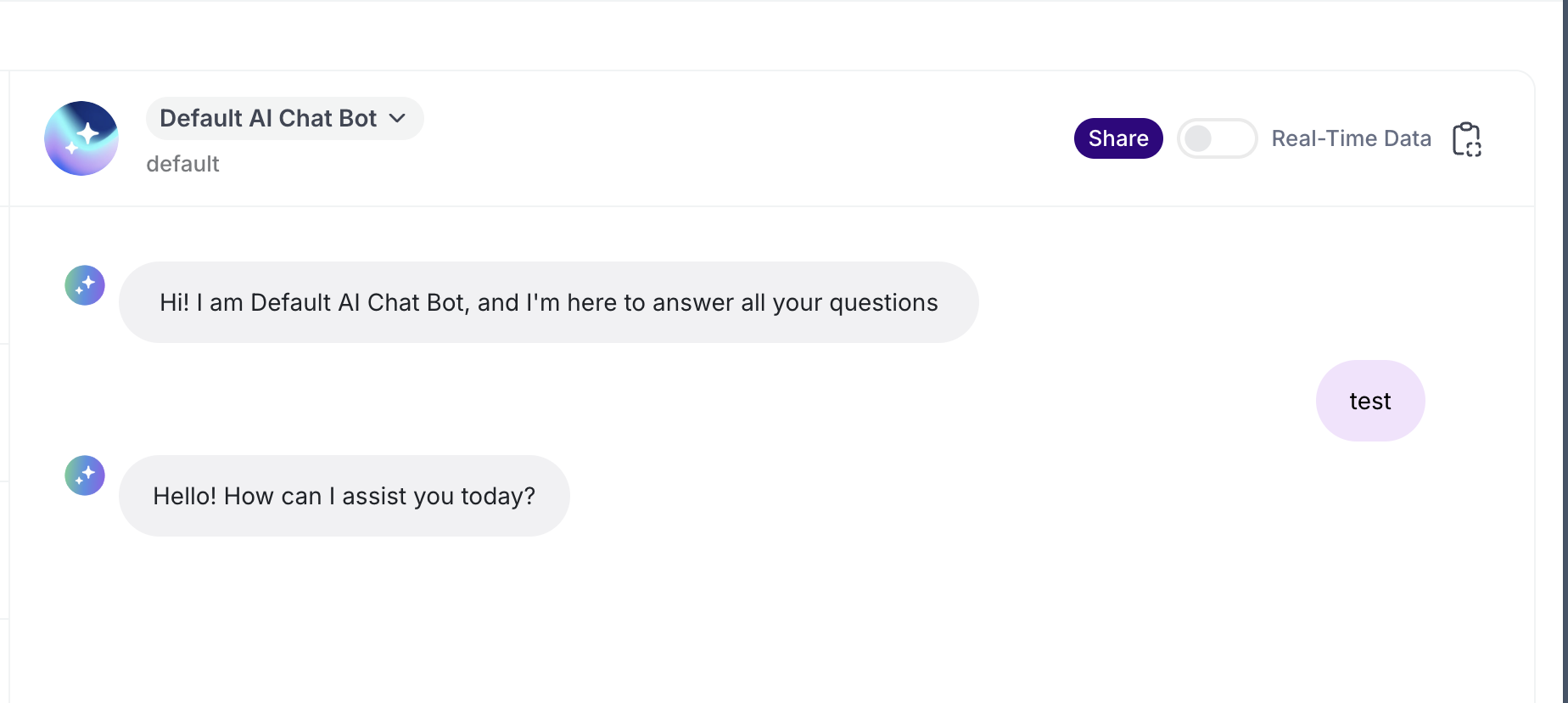Enable the Real-Time Data toggle switch
Screen dimensions: 1568x703
coord(1217,138)
